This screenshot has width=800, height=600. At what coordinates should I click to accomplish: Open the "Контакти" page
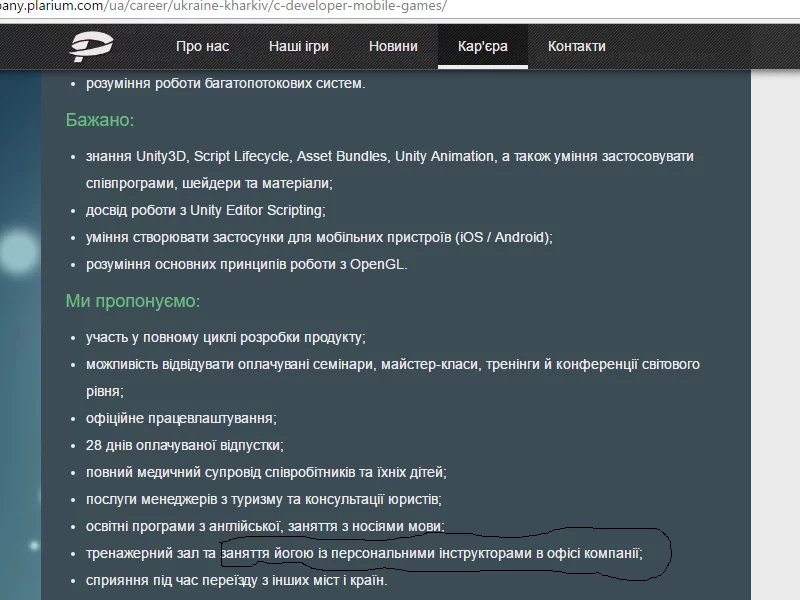coord(576,46)
